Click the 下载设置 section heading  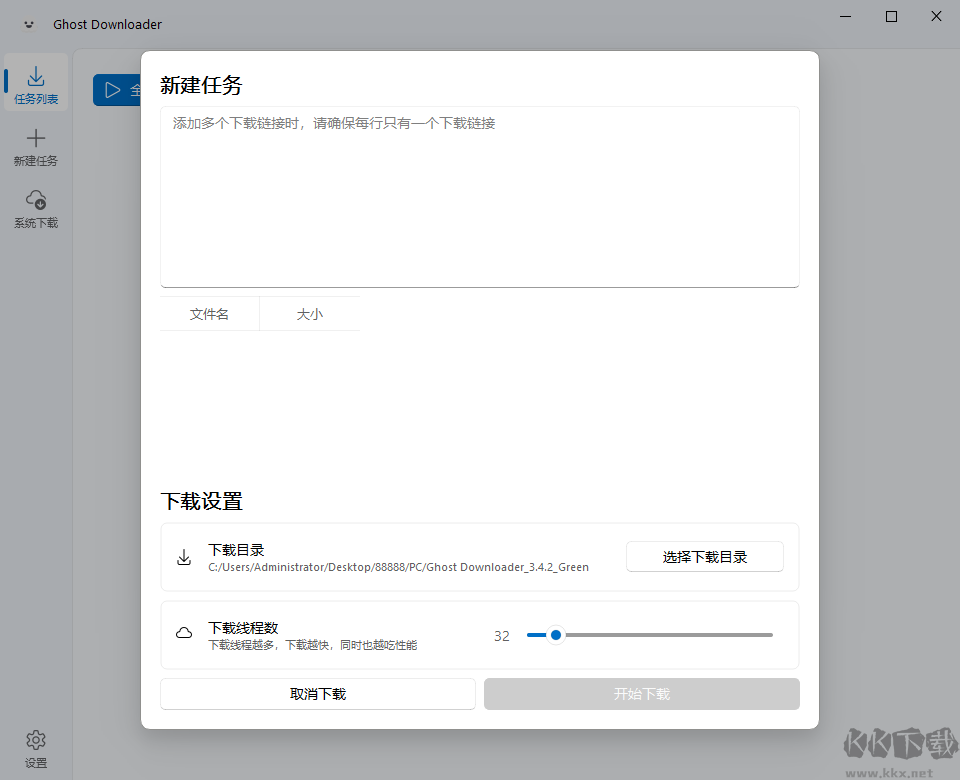click(201, 501)
